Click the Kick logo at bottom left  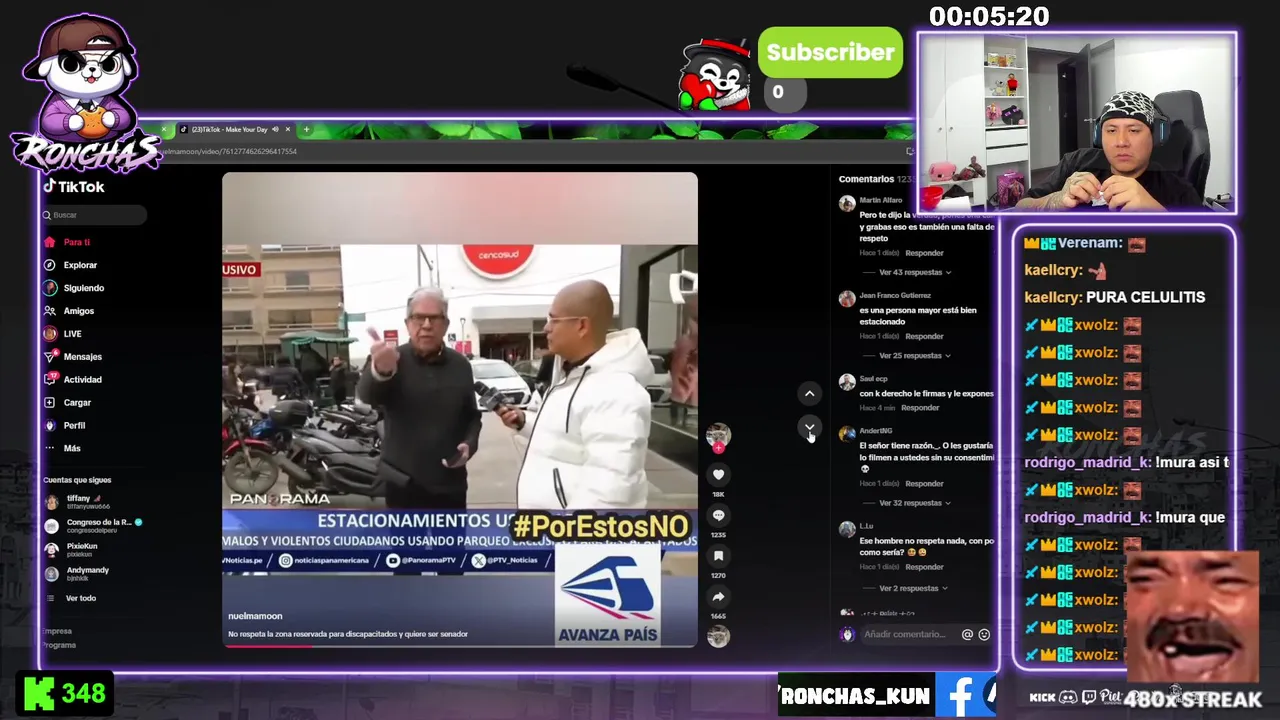click(x=39, y=694)
